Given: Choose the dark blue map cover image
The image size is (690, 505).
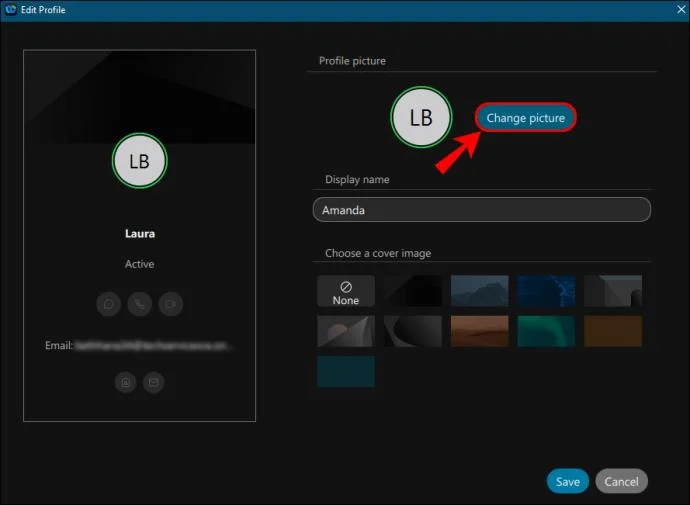Looking at the screenshot, I should tap(547, 291).
